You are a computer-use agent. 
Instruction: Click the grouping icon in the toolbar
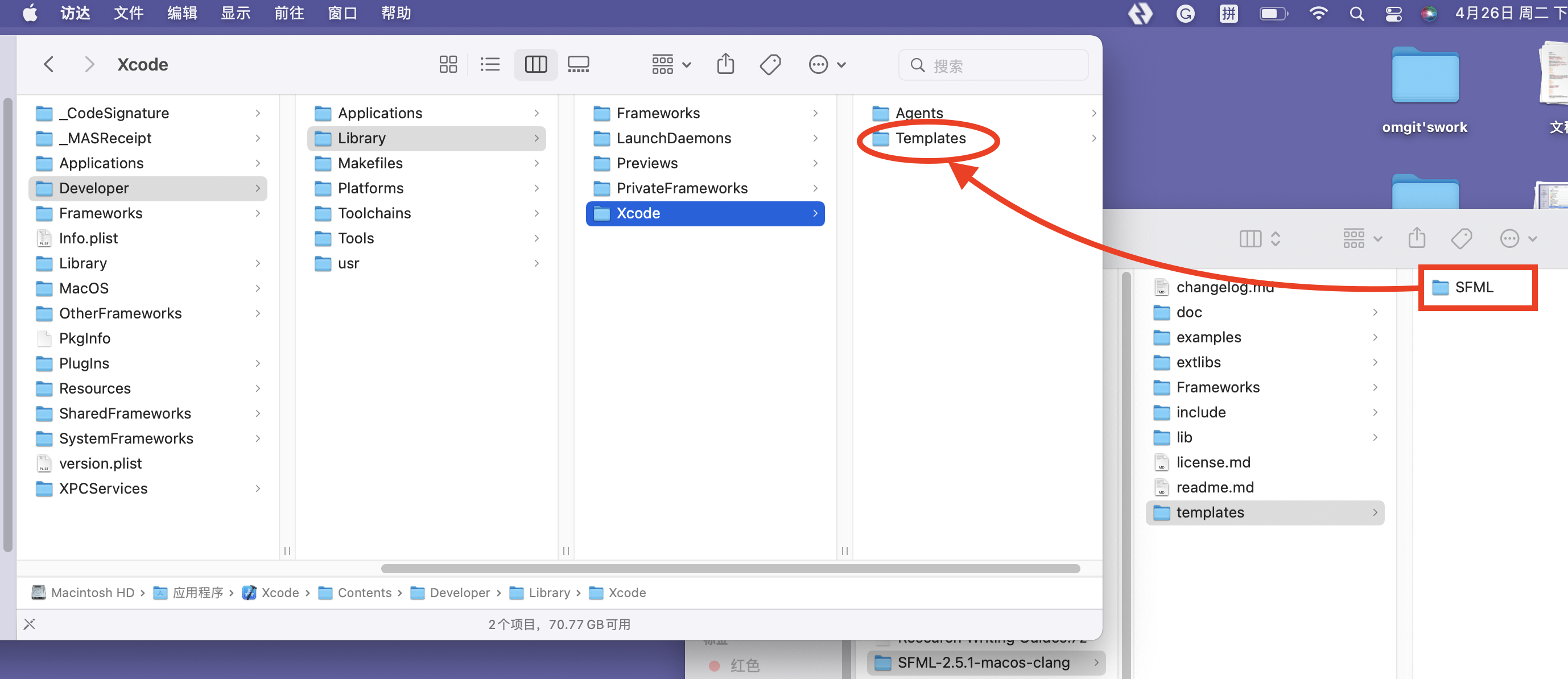pos(663,64)
